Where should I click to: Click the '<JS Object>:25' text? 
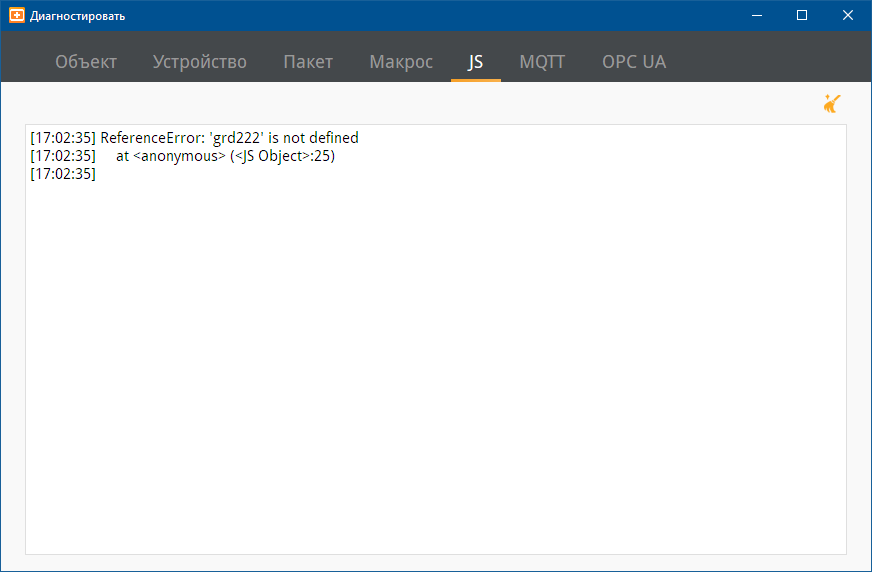pos(283,156)
